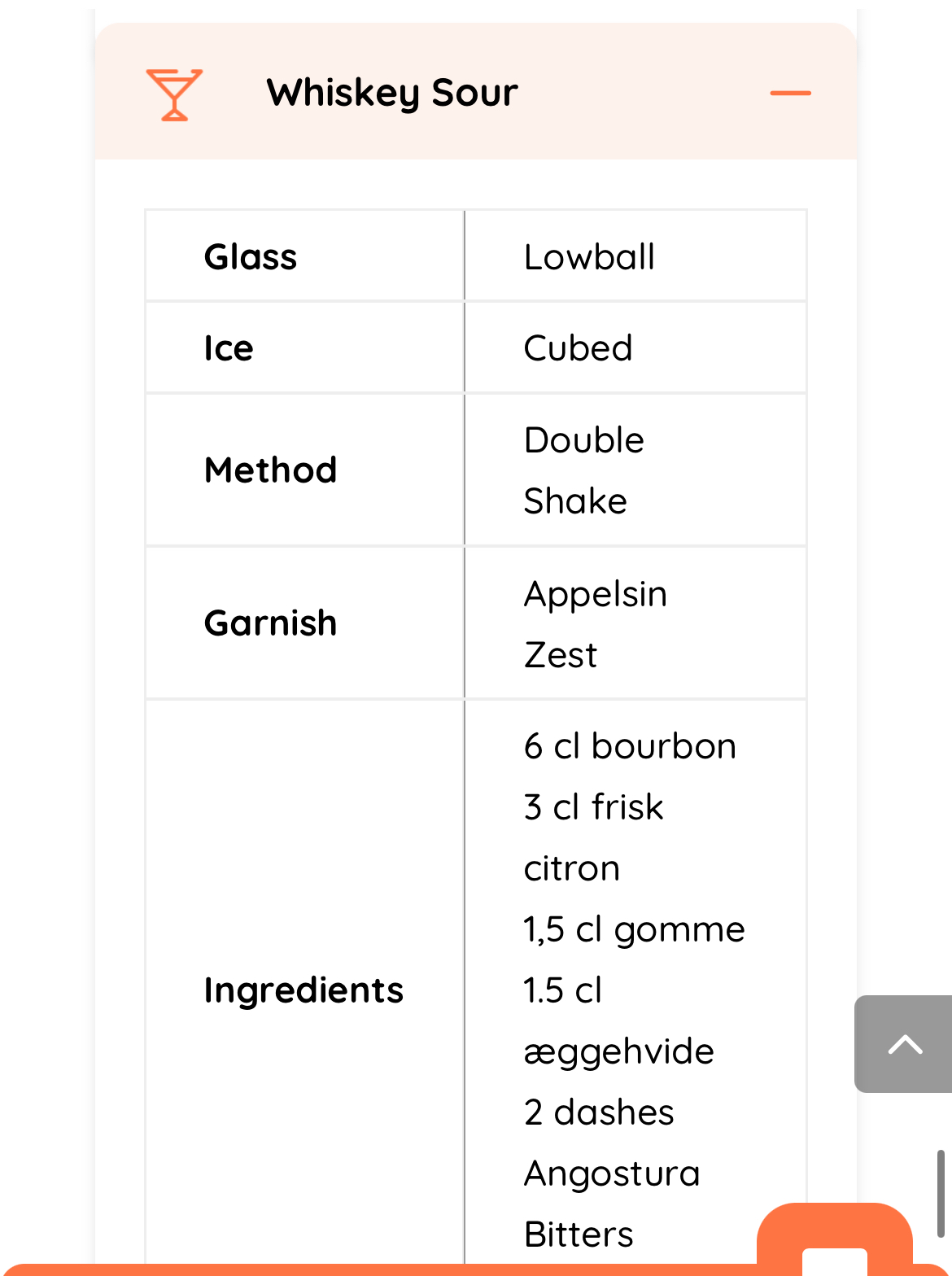Screen dimensions: 952x1276
Task: Click the orange bar at the bottom
Action: 374,1269
